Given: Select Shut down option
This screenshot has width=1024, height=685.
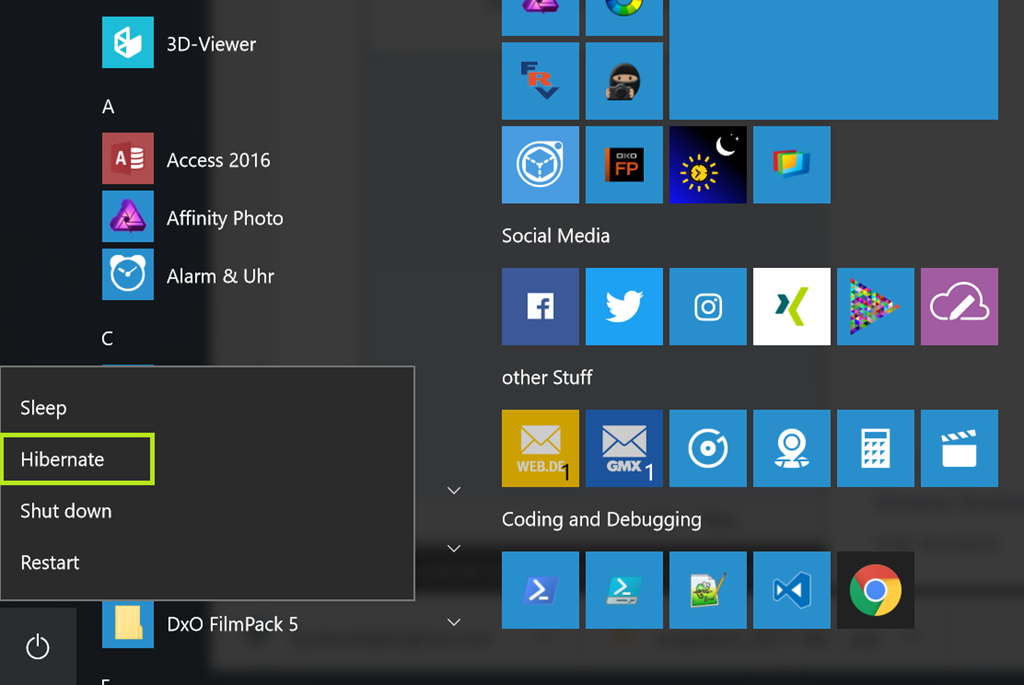Looking at the screenshot, I should pyautogui.click(x=66, y=511).
